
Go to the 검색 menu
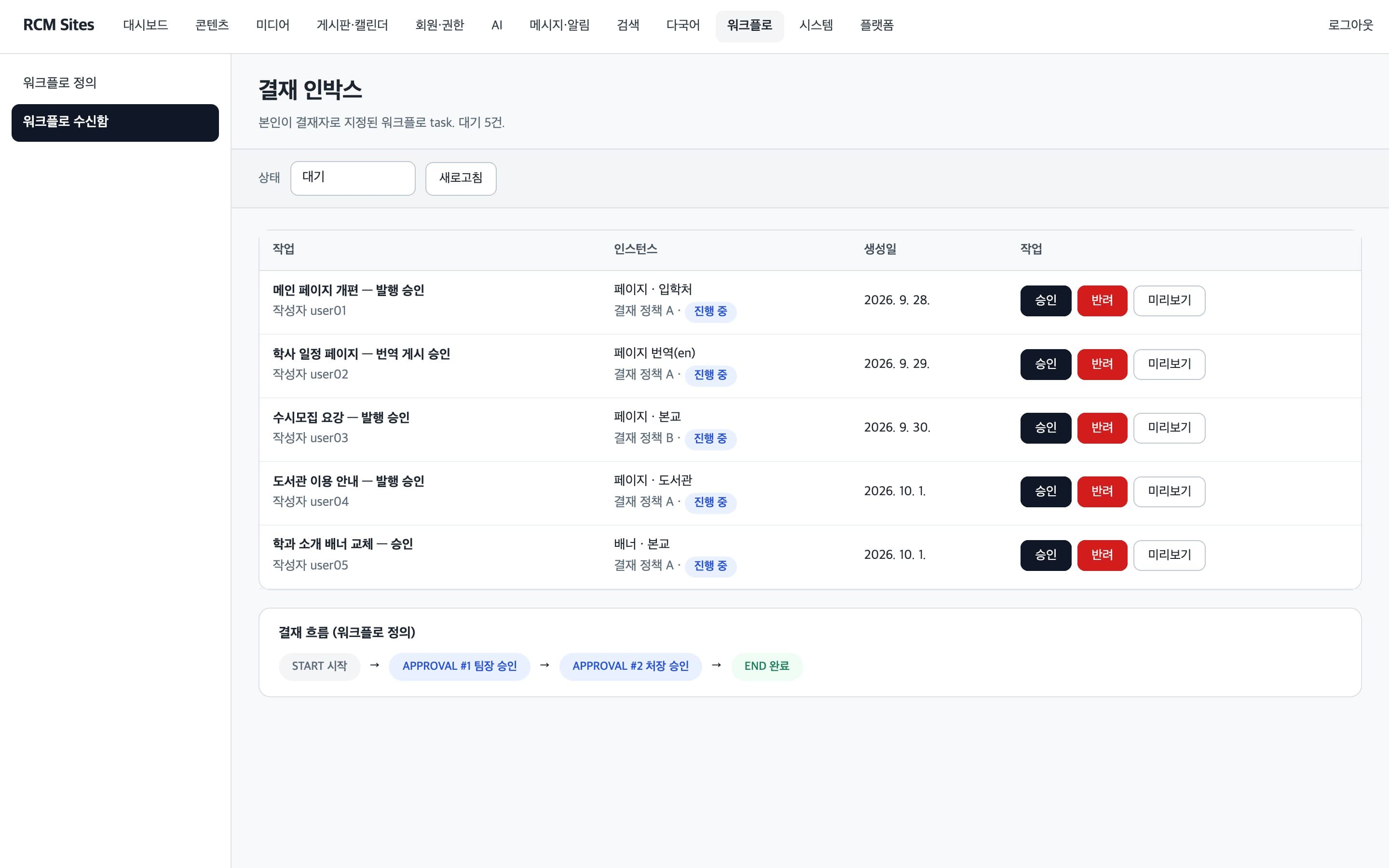628,25
